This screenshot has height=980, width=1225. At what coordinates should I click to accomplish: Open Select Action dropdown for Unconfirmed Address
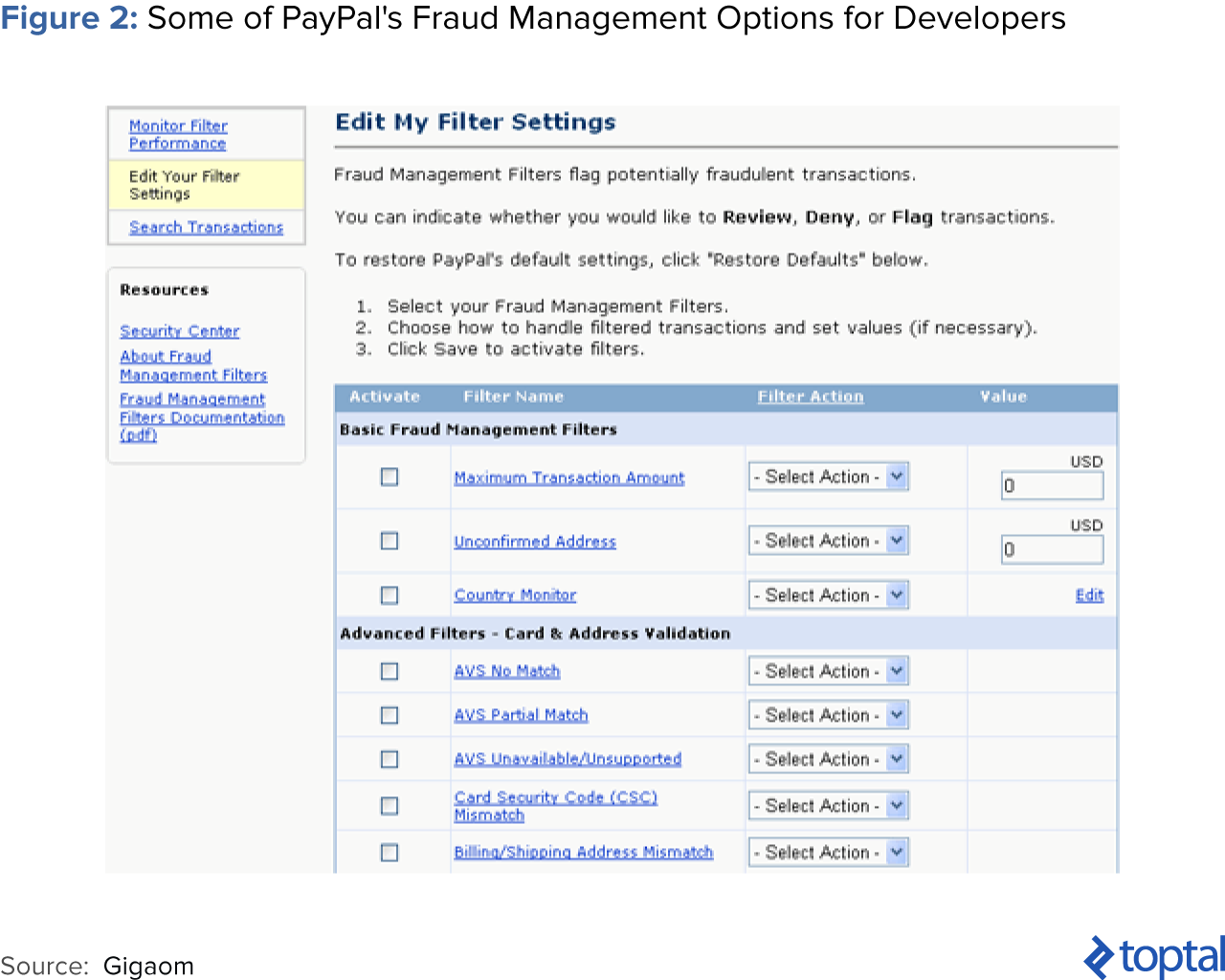coord(829,541)
